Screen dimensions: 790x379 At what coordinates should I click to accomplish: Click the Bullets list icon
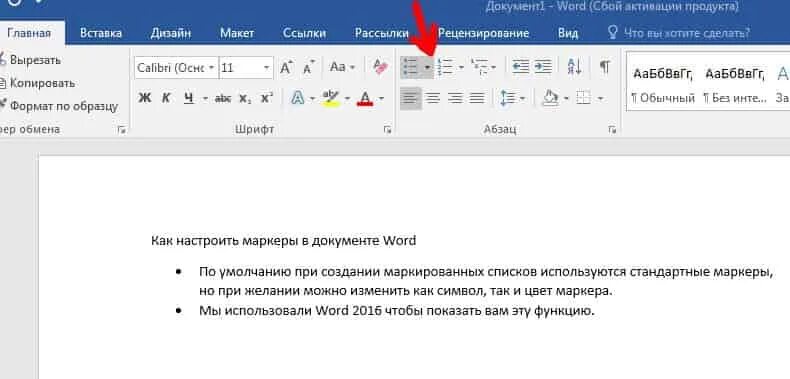(411, 67)
